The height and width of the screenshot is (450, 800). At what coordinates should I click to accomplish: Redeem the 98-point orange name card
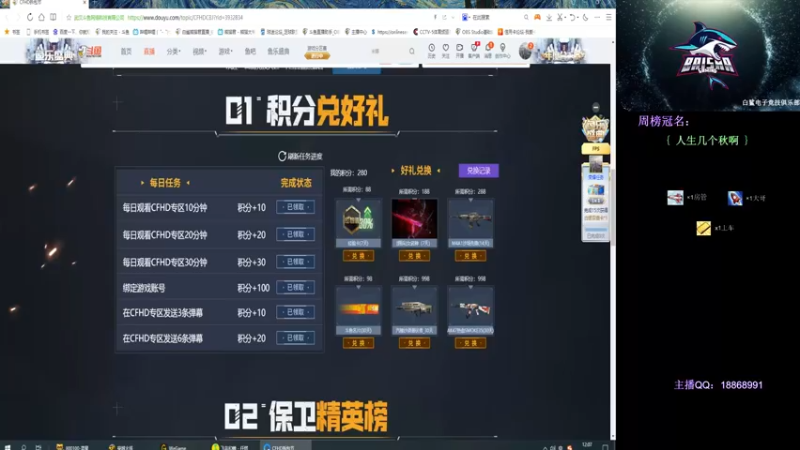[358, 343]
